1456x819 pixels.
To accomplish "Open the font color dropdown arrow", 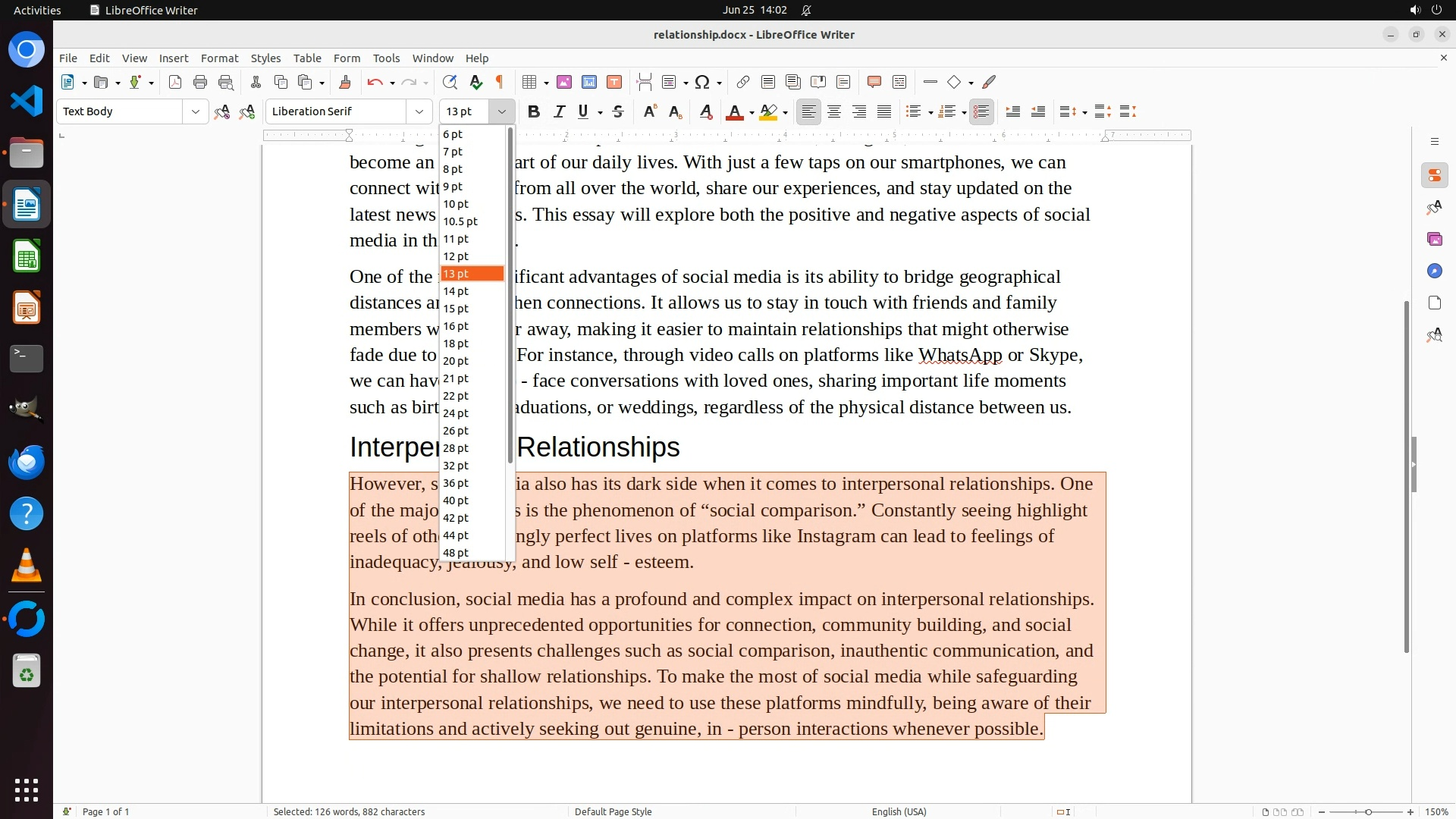I will click(752, 112).
